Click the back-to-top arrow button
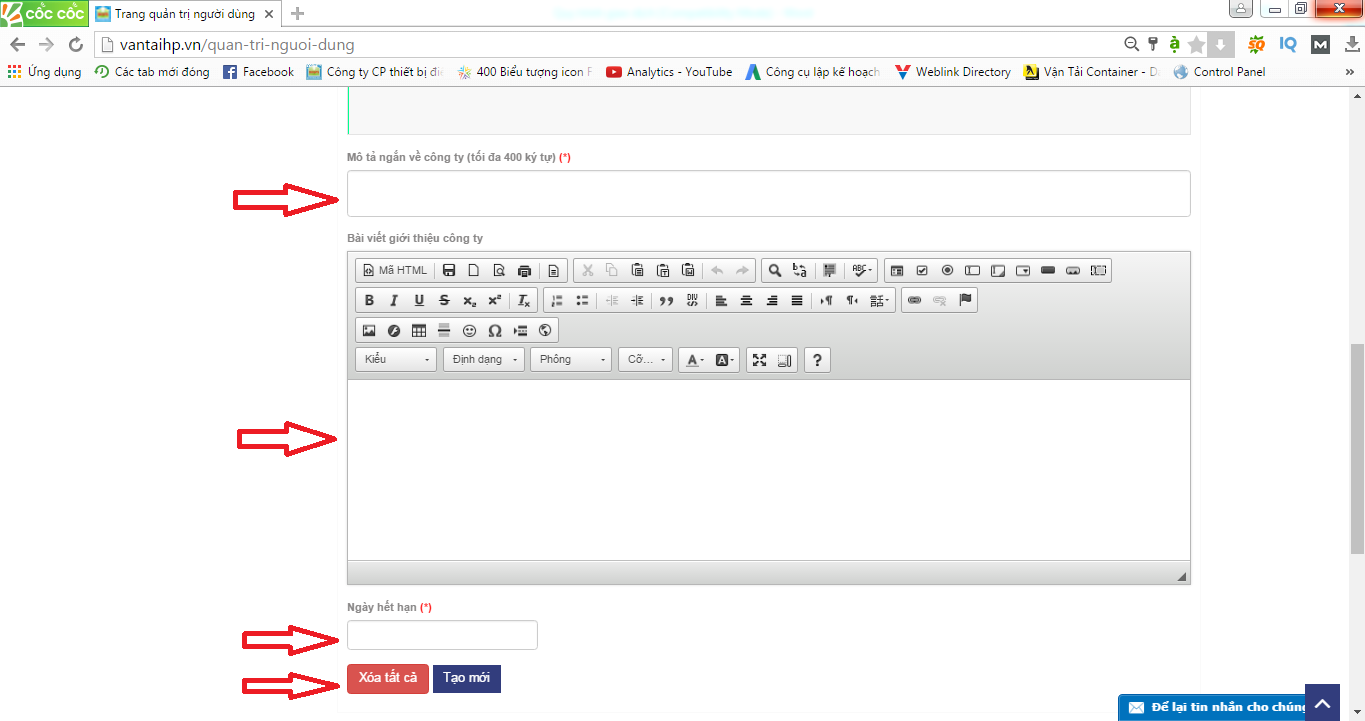 click(1321, 702)
